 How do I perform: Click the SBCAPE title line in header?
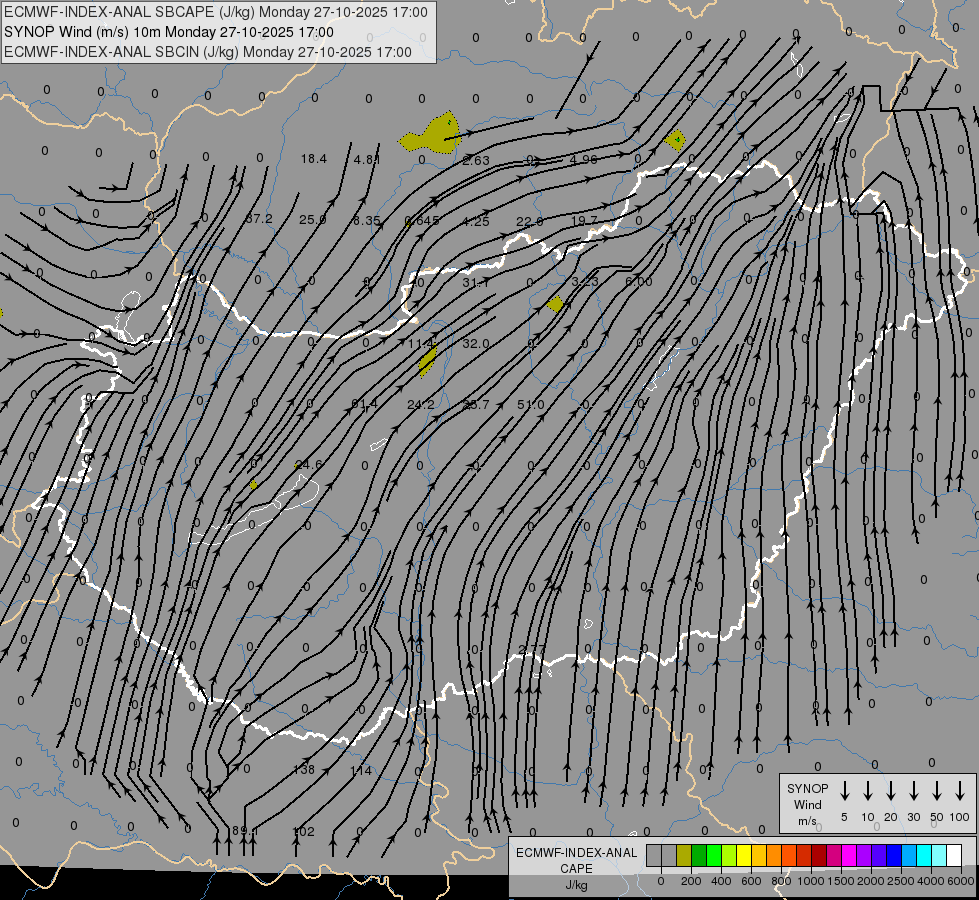216,12
